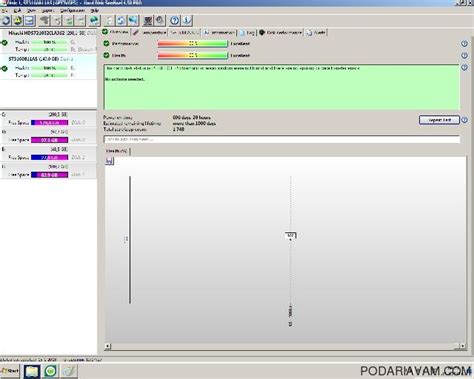
Task: Click the help icon beside Health bar
Action: tap(464, 56)
